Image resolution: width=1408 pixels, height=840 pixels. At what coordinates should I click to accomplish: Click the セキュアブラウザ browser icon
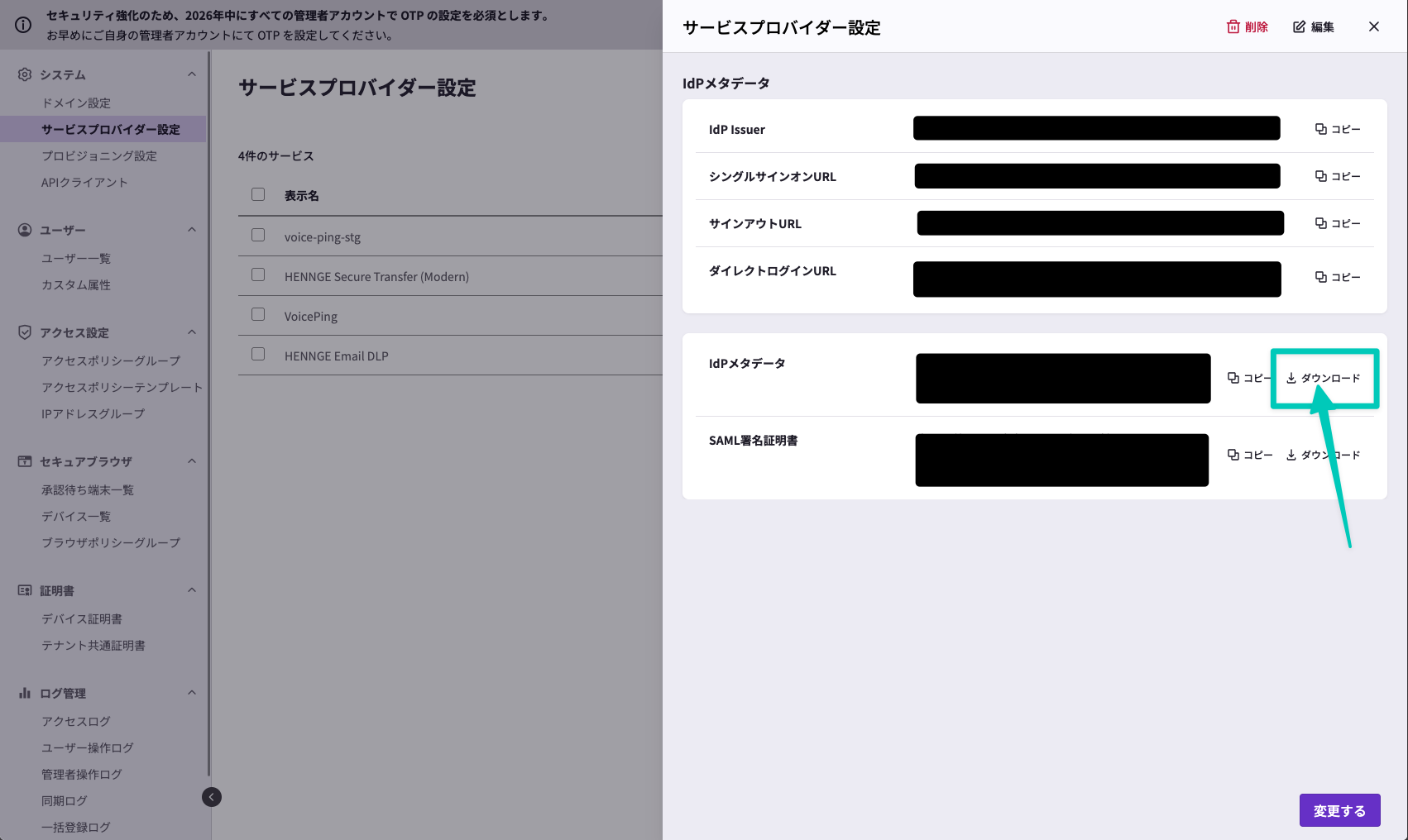(25, 461)
